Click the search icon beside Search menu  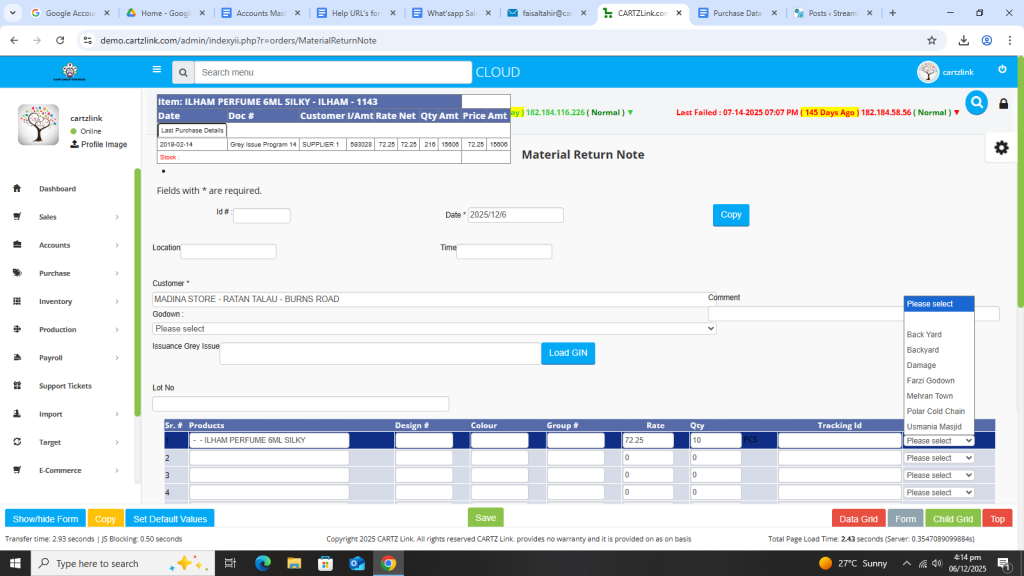182,73
